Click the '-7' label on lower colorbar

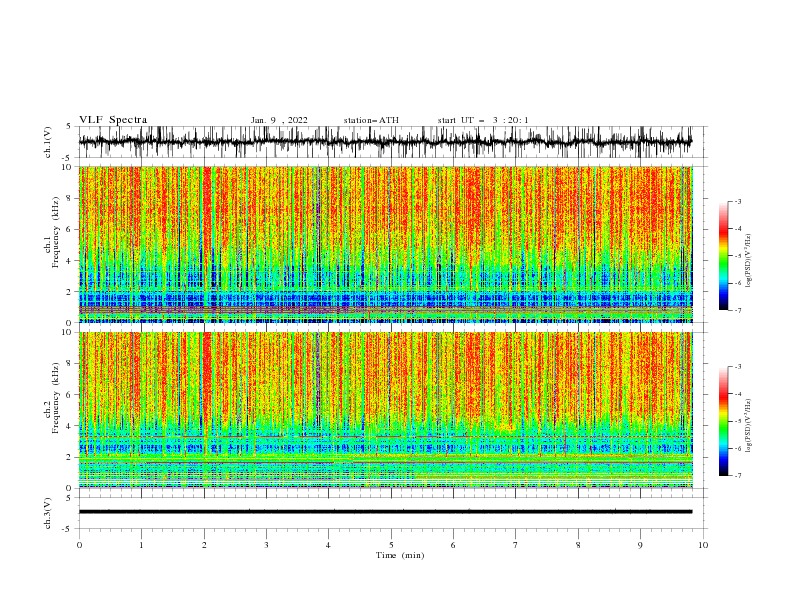(x=737, y=475)
